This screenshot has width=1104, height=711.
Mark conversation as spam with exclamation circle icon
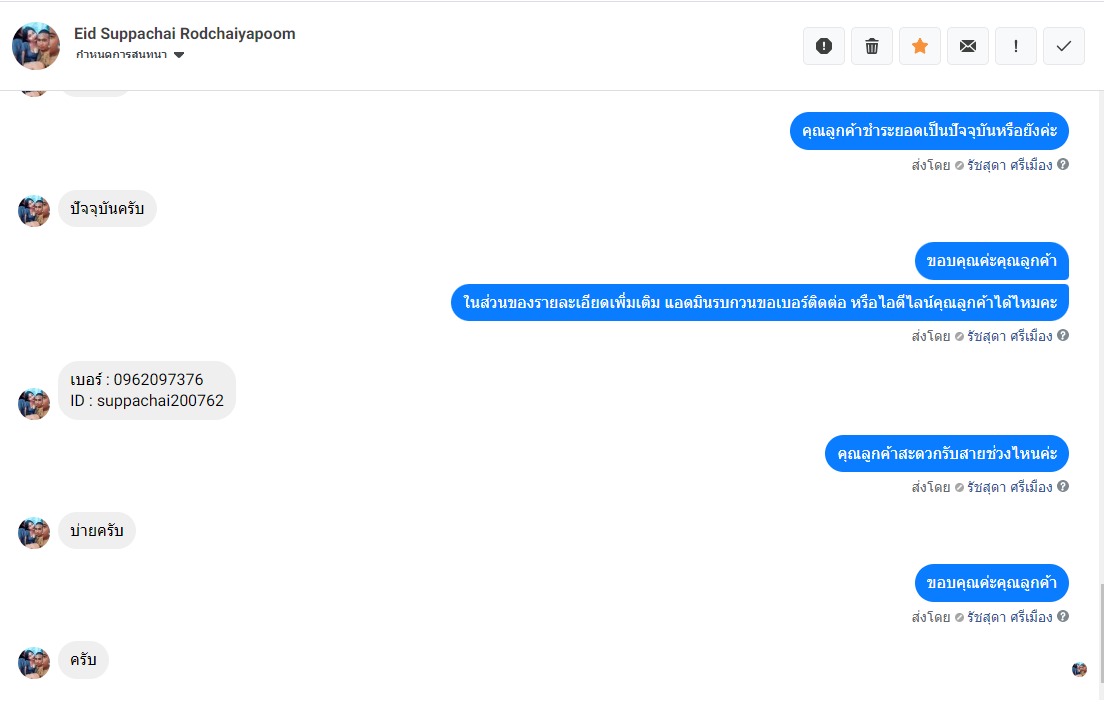tap(824, 46)
